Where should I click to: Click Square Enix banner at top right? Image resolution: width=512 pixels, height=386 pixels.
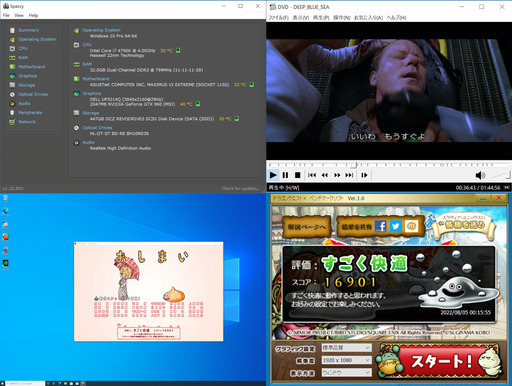(465, 225)
